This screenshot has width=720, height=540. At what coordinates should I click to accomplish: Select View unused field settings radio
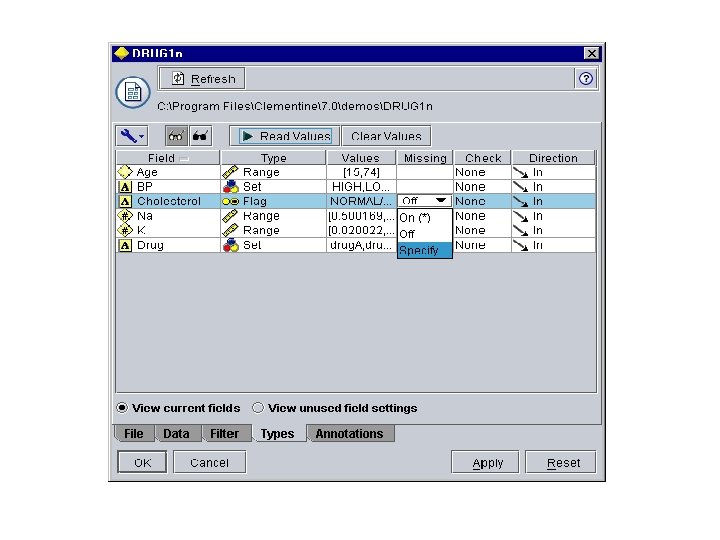tap(258, 408)
